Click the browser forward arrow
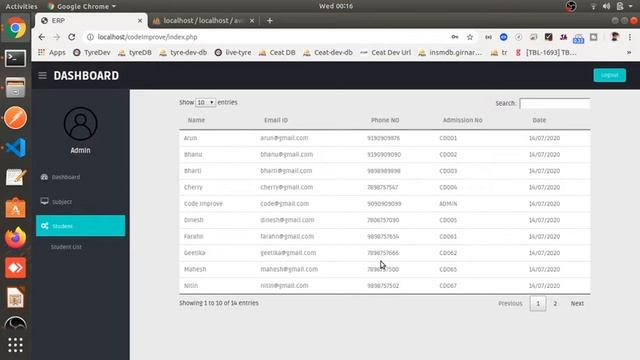 [56, 37]
